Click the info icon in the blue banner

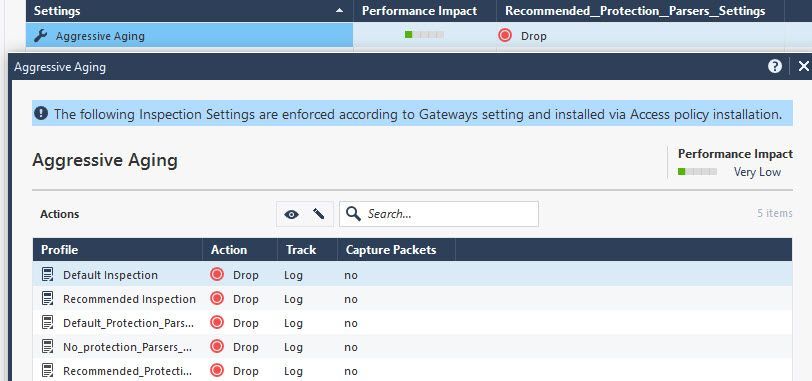point(41,113)
